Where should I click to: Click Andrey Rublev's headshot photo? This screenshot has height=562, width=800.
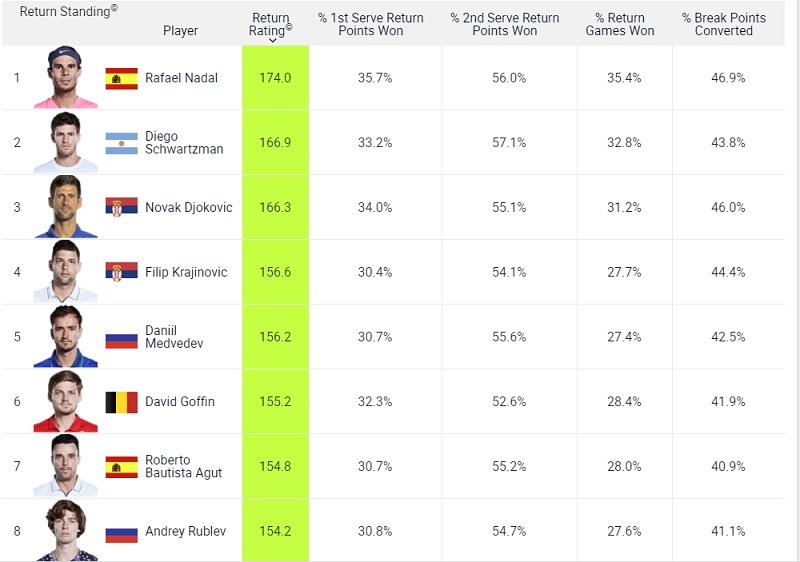coord(65,531)
